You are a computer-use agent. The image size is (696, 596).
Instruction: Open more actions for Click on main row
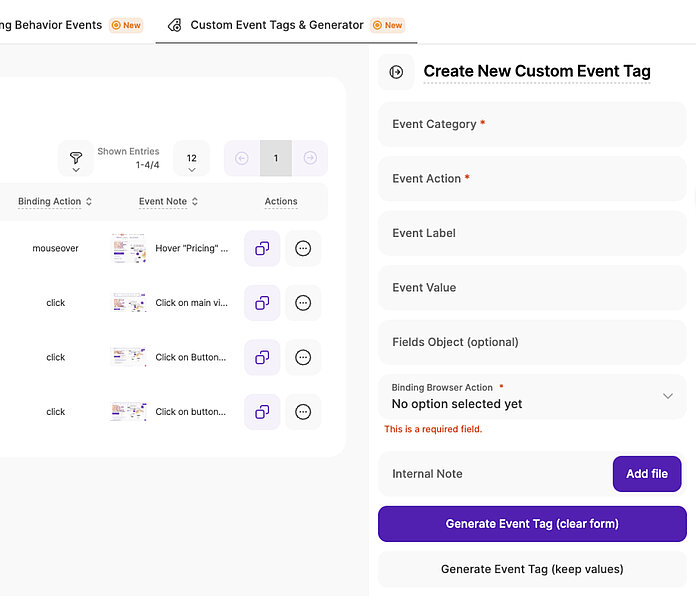303,303
